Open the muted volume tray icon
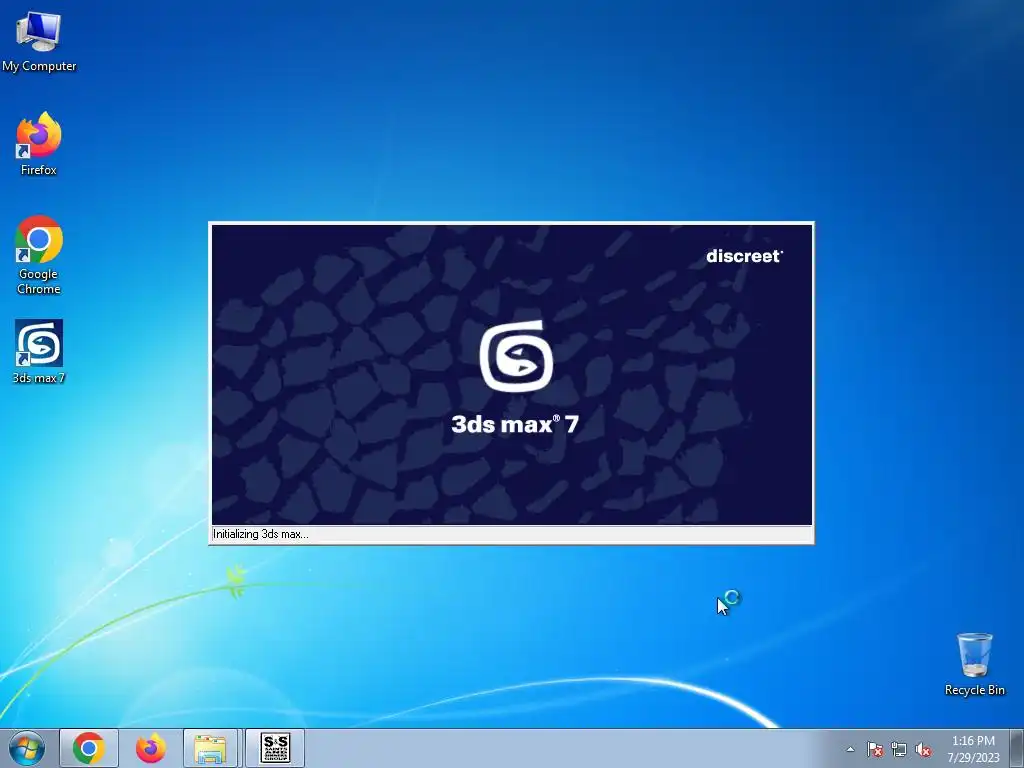Screen dimensions: 1024x768 click(x=923, y=749)
